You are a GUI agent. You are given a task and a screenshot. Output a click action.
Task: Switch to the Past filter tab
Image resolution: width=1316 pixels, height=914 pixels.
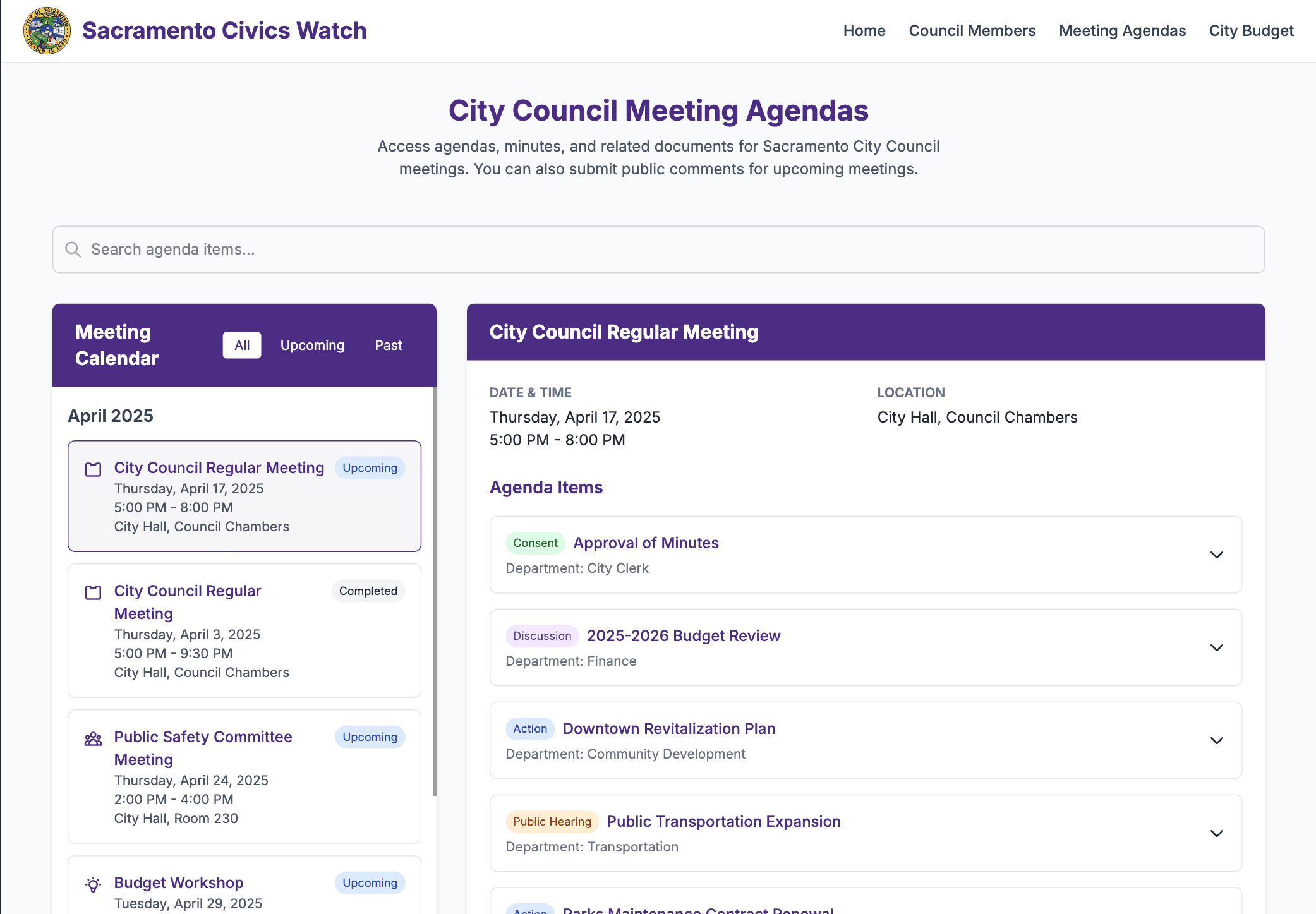pos(388,345)
